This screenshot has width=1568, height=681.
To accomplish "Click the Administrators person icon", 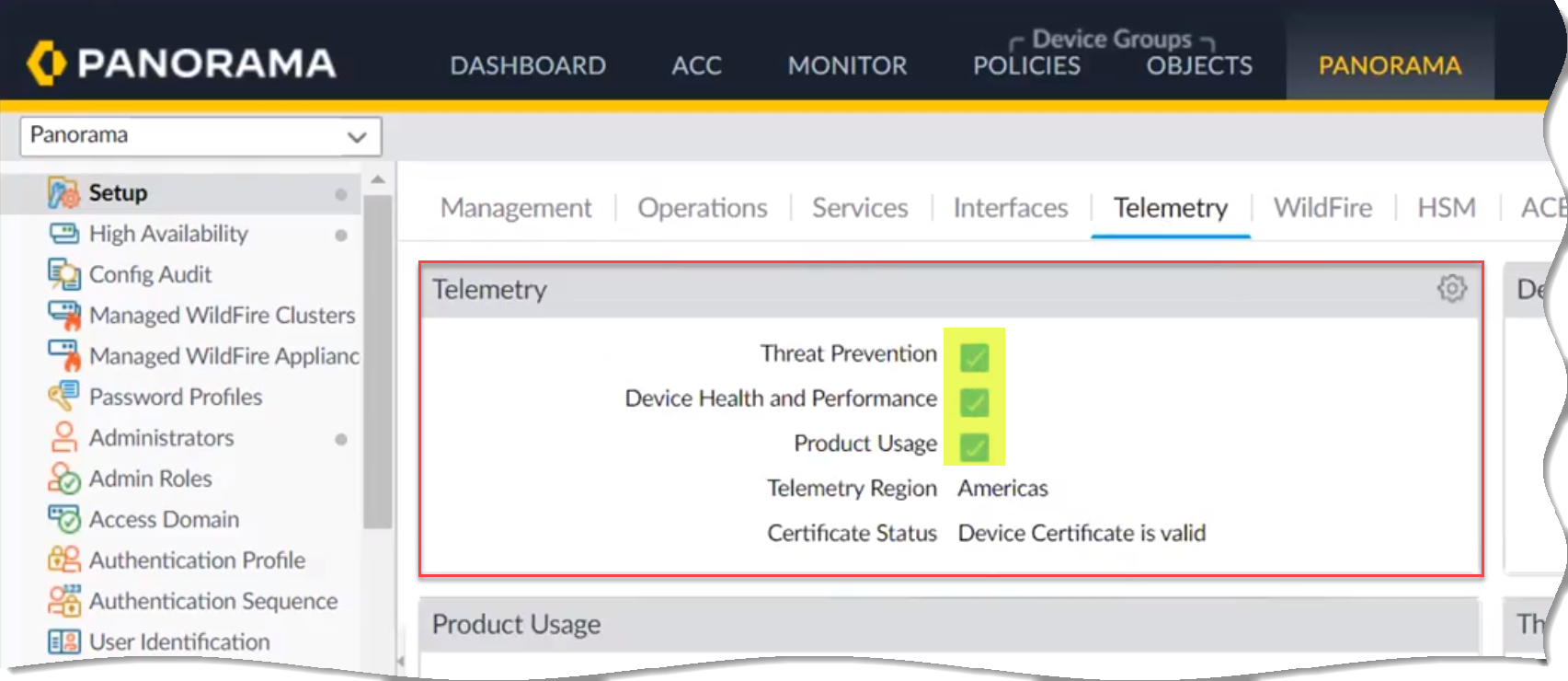I will point(63,437).
